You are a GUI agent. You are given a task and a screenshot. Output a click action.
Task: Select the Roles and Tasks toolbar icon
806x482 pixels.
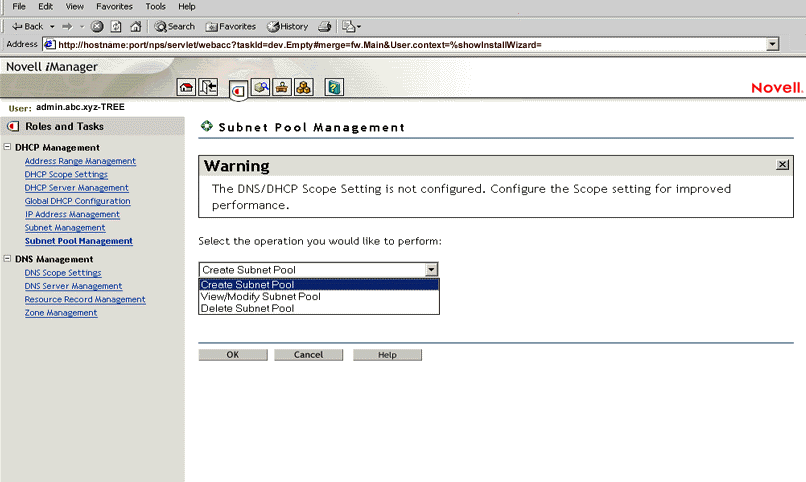(238, 91)
